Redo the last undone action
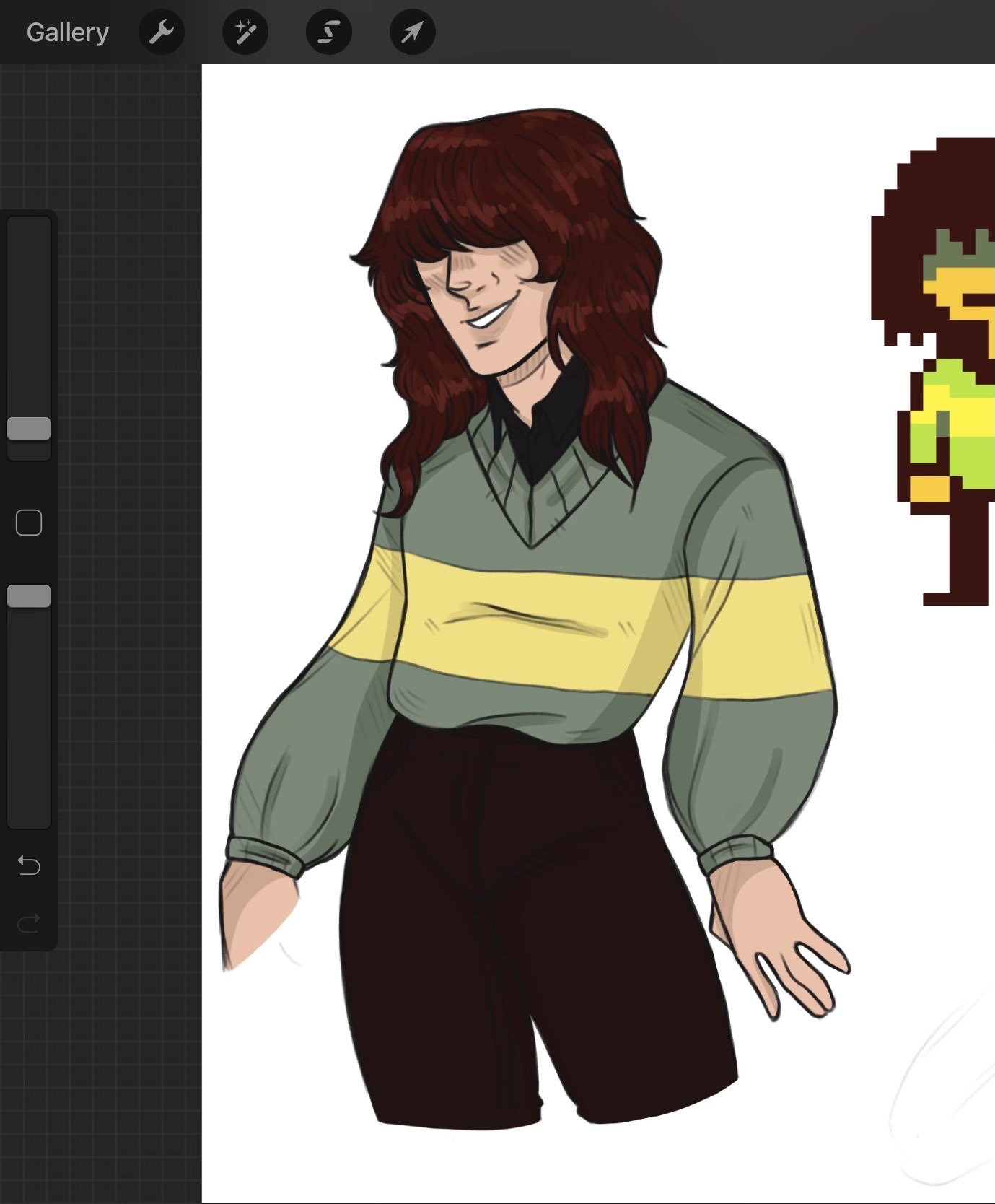995x1204 pixels. click(29, 922)
